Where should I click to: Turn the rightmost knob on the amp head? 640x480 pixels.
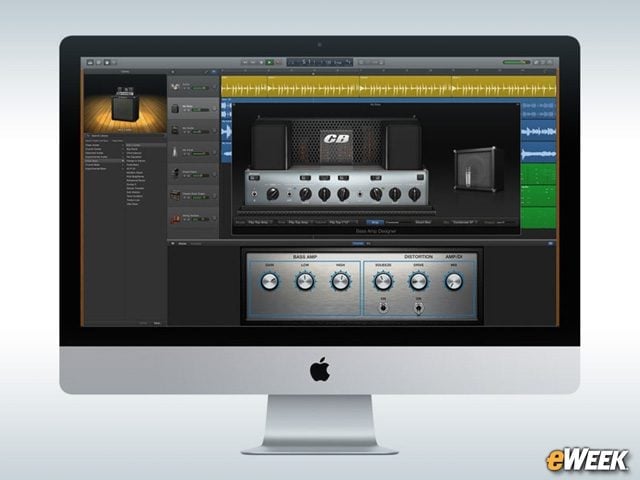point(414,194)
